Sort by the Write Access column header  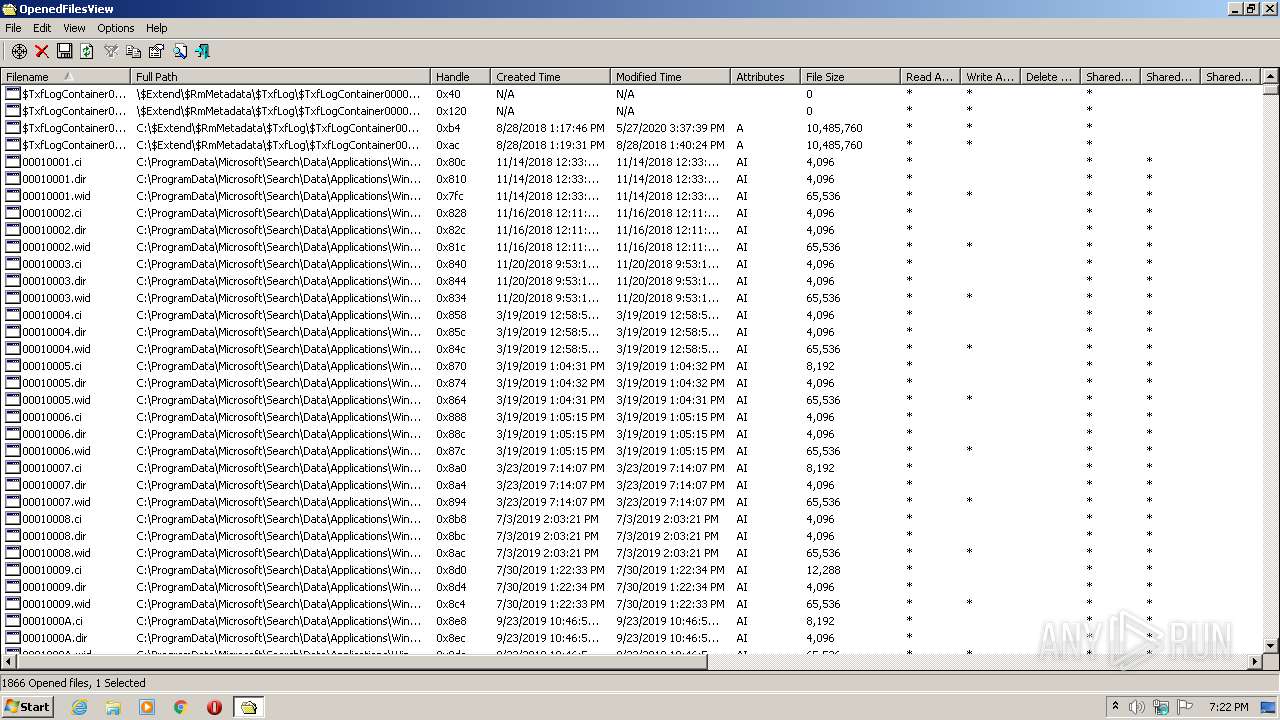coord(990,76)
